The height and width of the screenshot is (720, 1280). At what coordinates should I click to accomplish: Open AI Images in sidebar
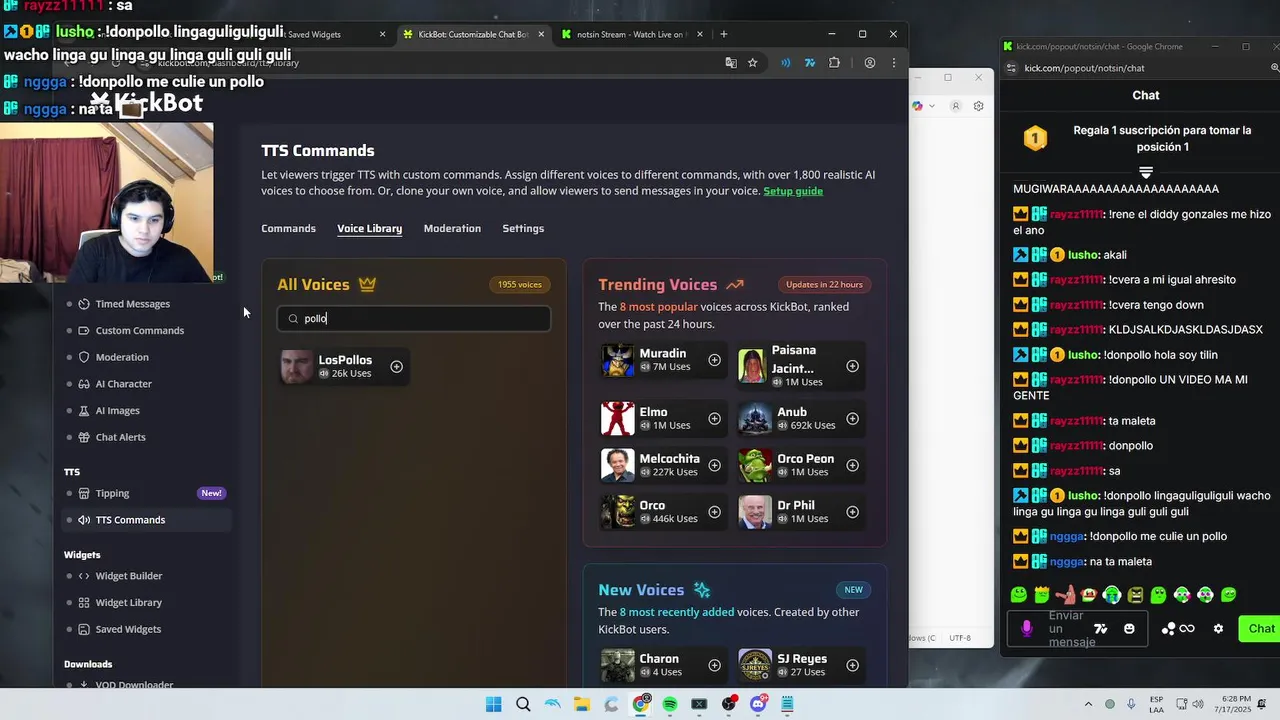(x=117, y=411)
